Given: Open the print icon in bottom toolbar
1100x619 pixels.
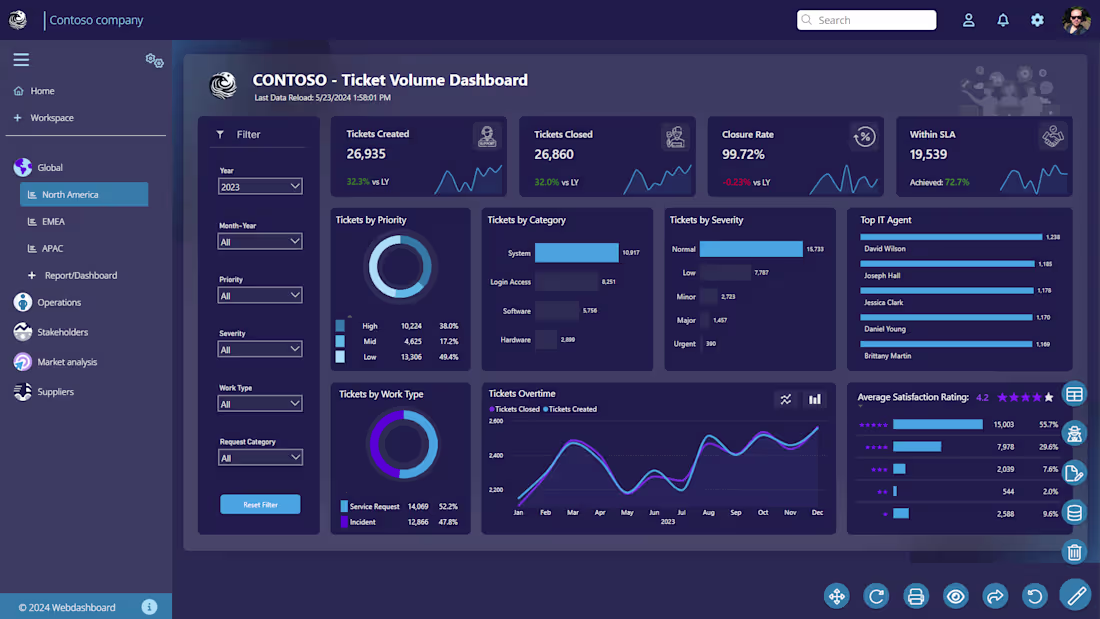Looking at the screenshot, I should pyautogui.click(x=915, y=597).
